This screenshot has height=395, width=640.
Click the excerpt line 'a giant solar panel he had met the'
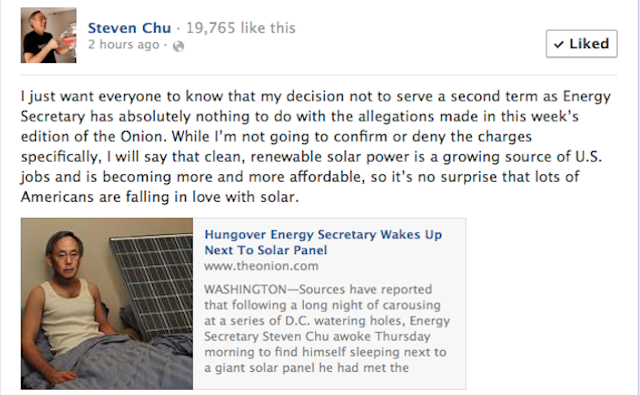(x=306, y=368)
